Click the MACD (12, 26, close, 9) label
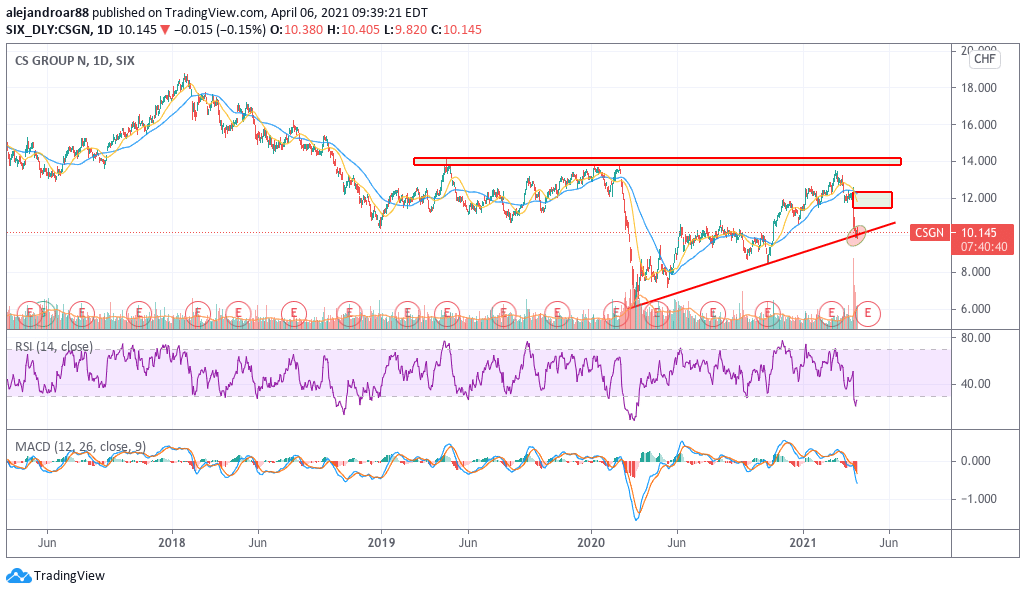This screenshot has width=1026, height=594. pyautogui.click(x=80, y=446)
